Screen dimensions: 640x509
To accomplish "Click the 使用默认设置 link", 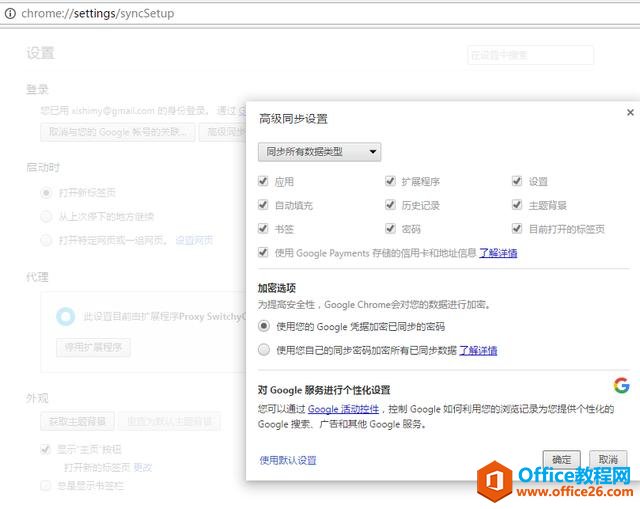I will [x=288, y=460].
